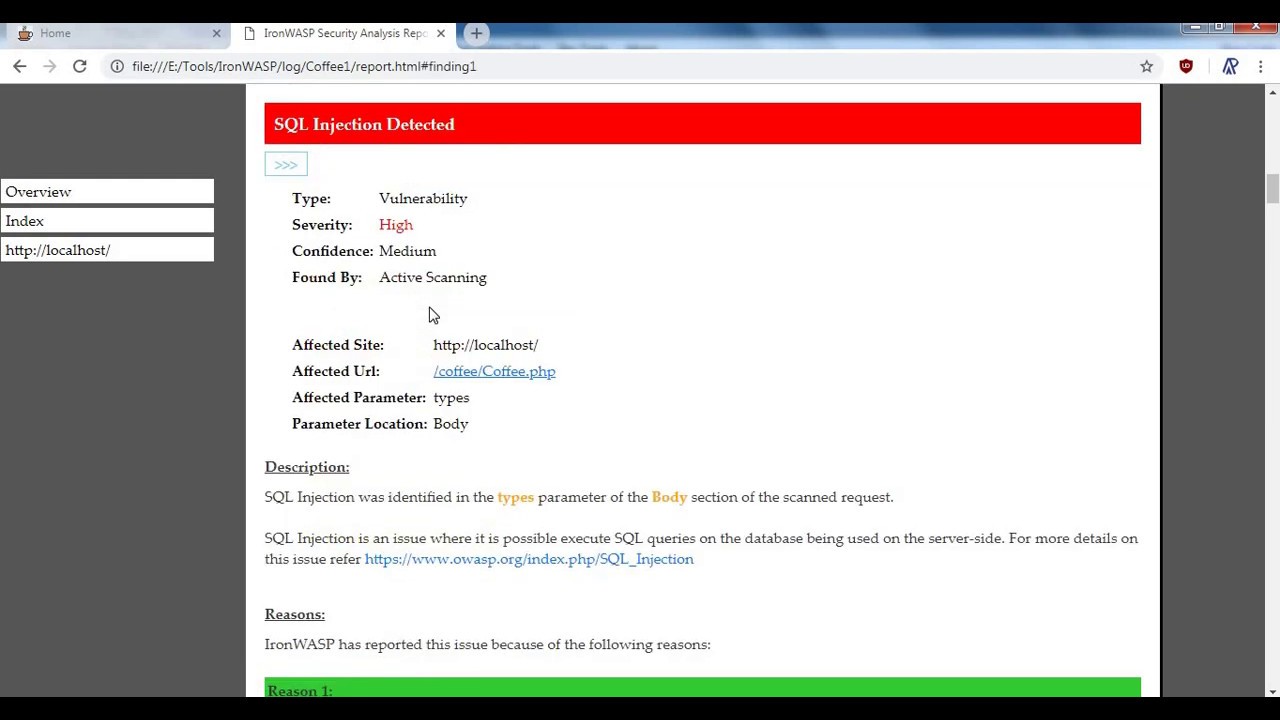Click the 'Medium' confidence value

click(407, 251)
